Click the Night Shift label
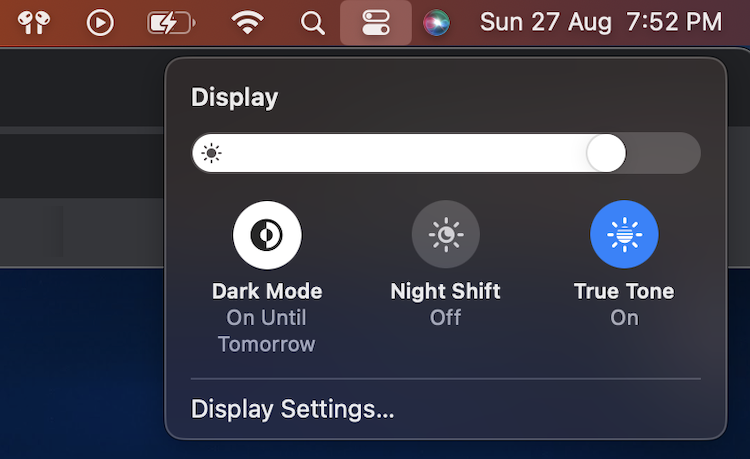The height and width of the screenshot is (459, 750). (x=445, y=291)
